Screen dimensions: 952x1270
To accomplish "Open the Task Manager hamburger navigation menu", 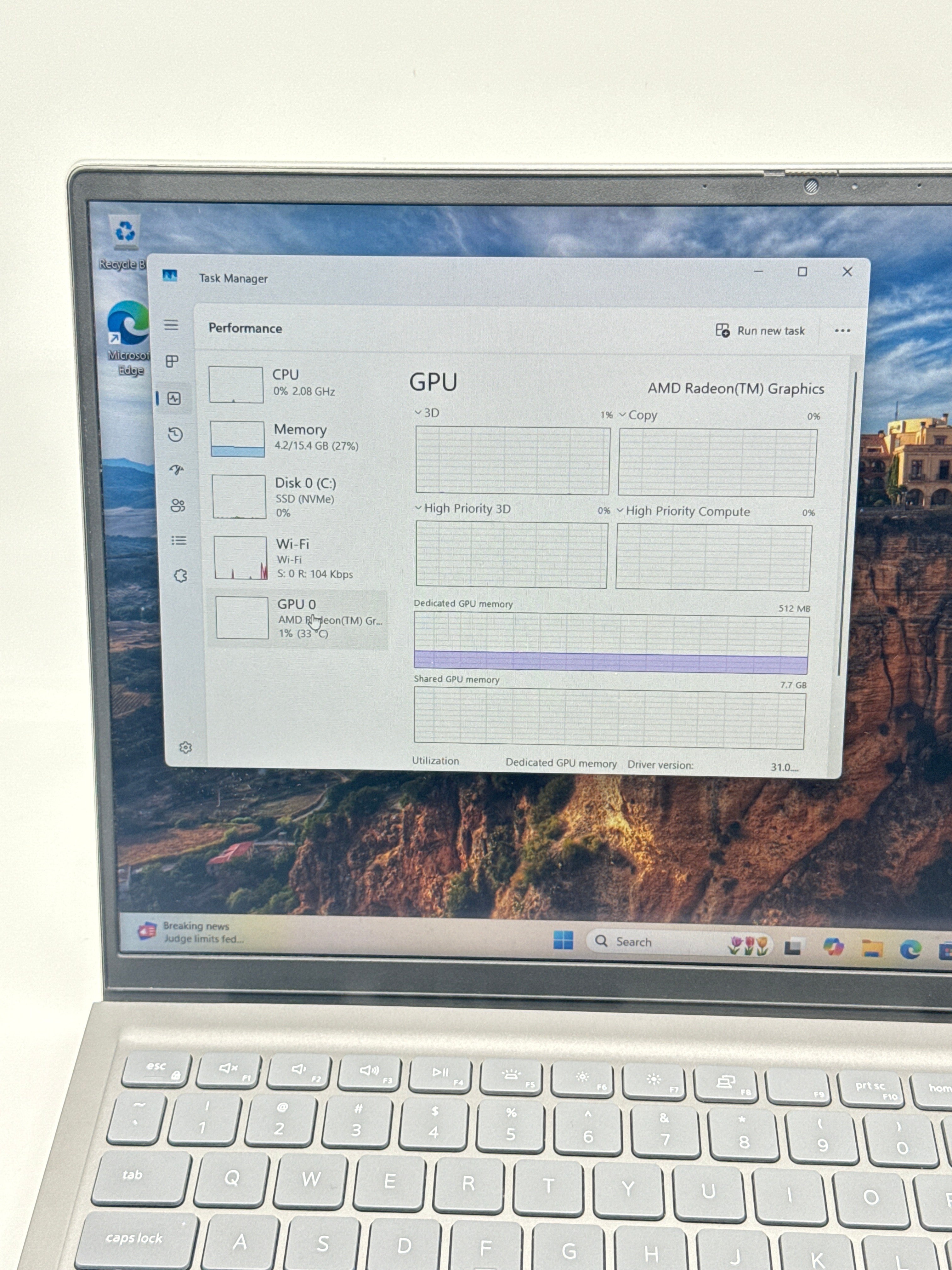I will 171,325.
